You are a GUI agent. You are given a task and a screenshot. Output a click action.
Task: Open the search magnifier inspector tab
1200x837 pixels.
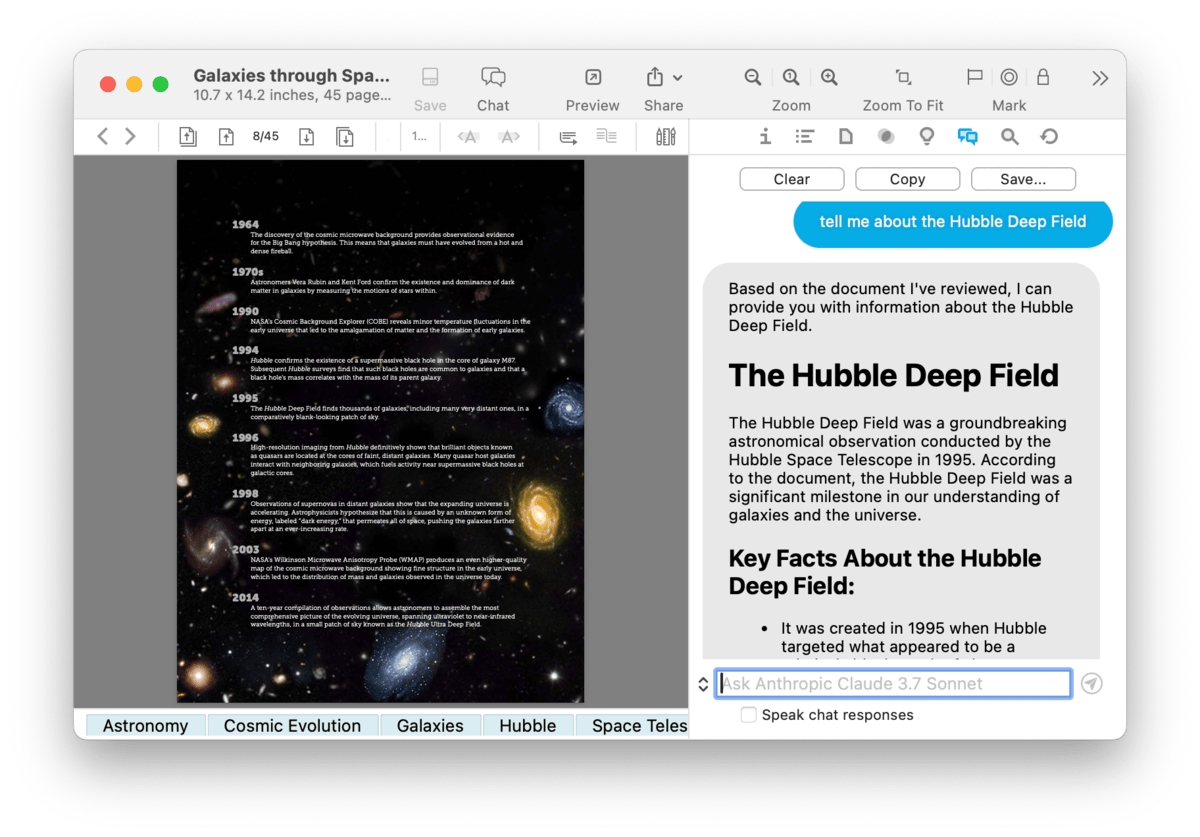point(1009,137)
